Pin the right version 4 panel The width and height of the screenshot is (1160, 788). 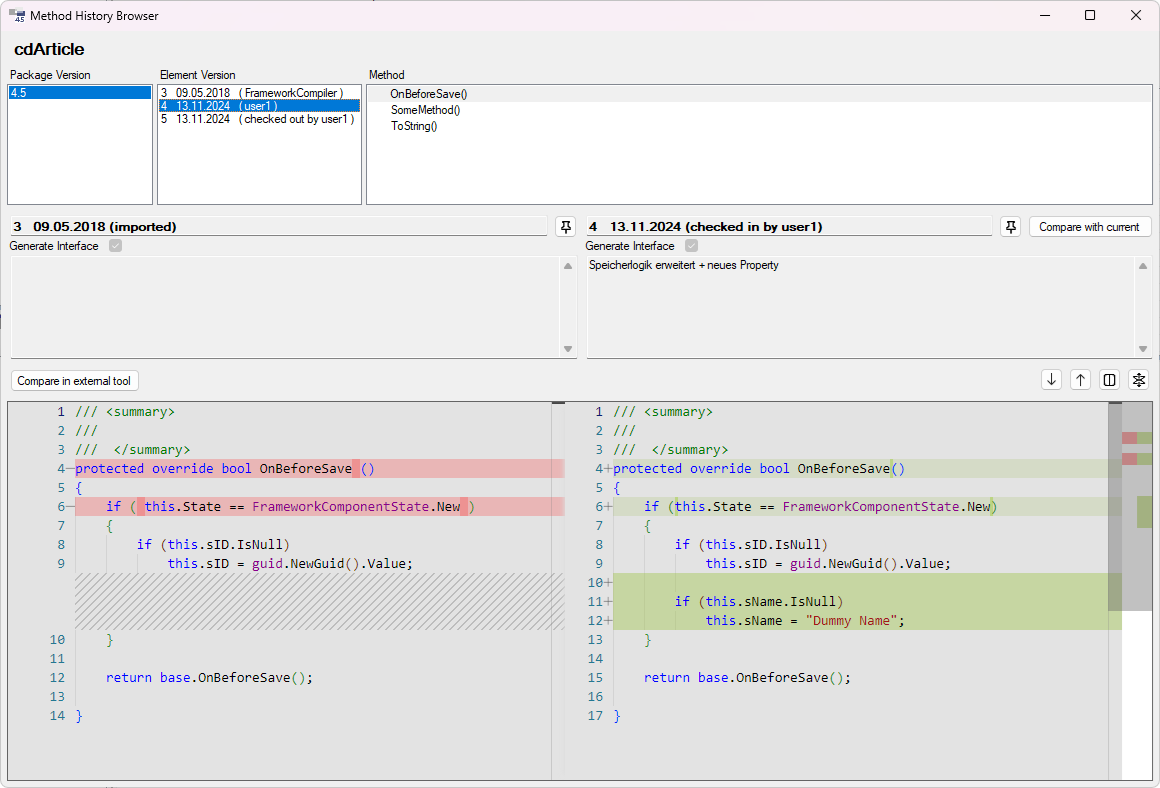(x=1011, y=226)
